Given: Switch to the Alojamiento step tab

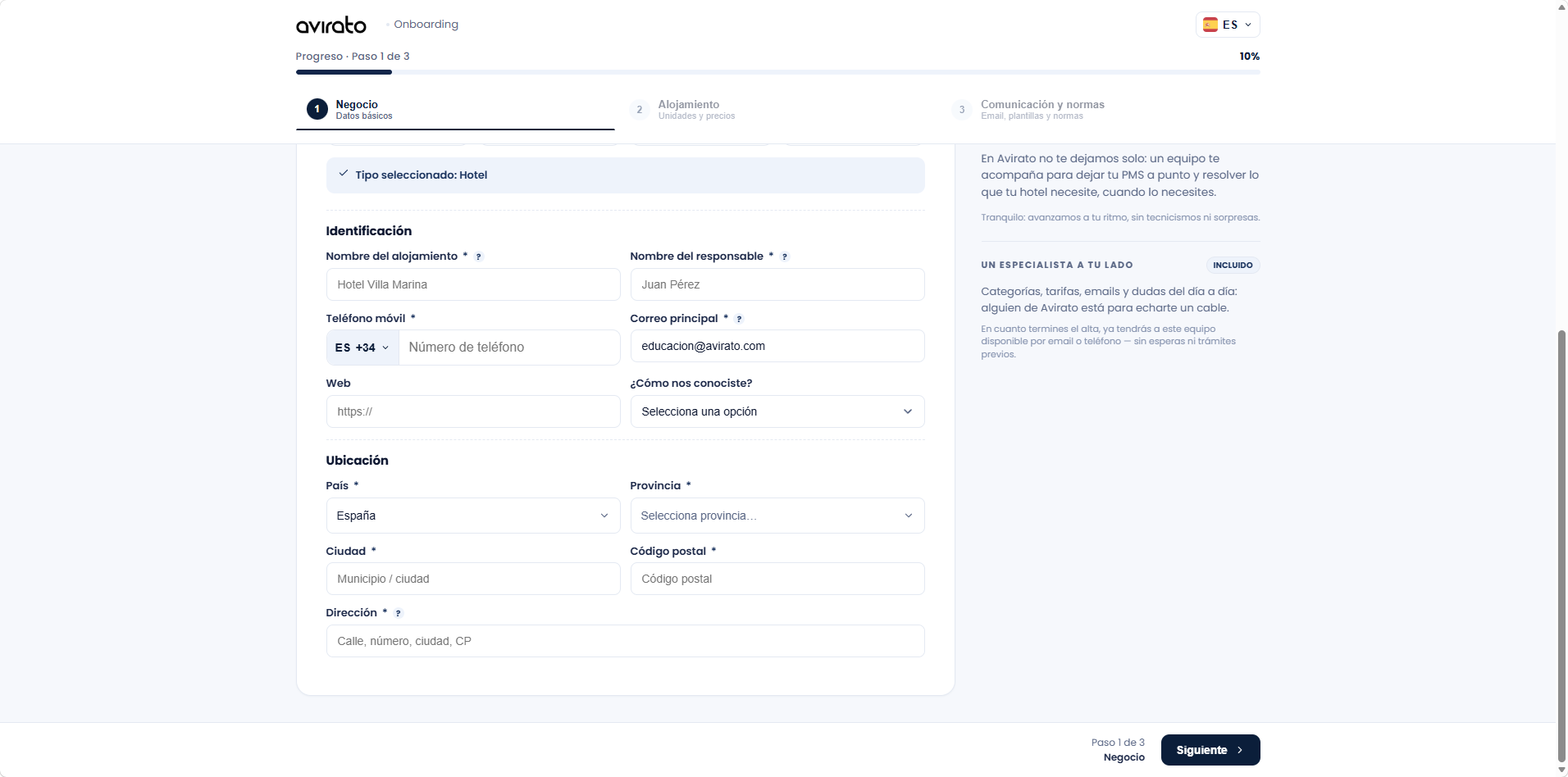Looking at the screenshot, I should [x=777, y=110].
